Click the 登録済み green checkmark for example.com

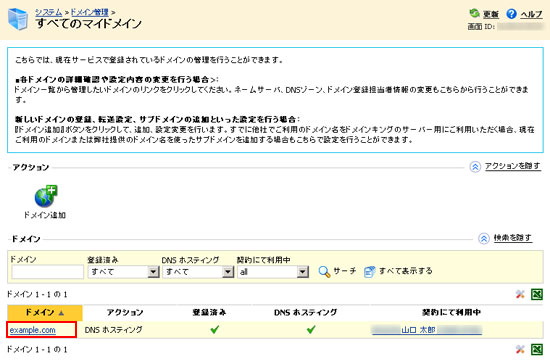pos(215,329)
